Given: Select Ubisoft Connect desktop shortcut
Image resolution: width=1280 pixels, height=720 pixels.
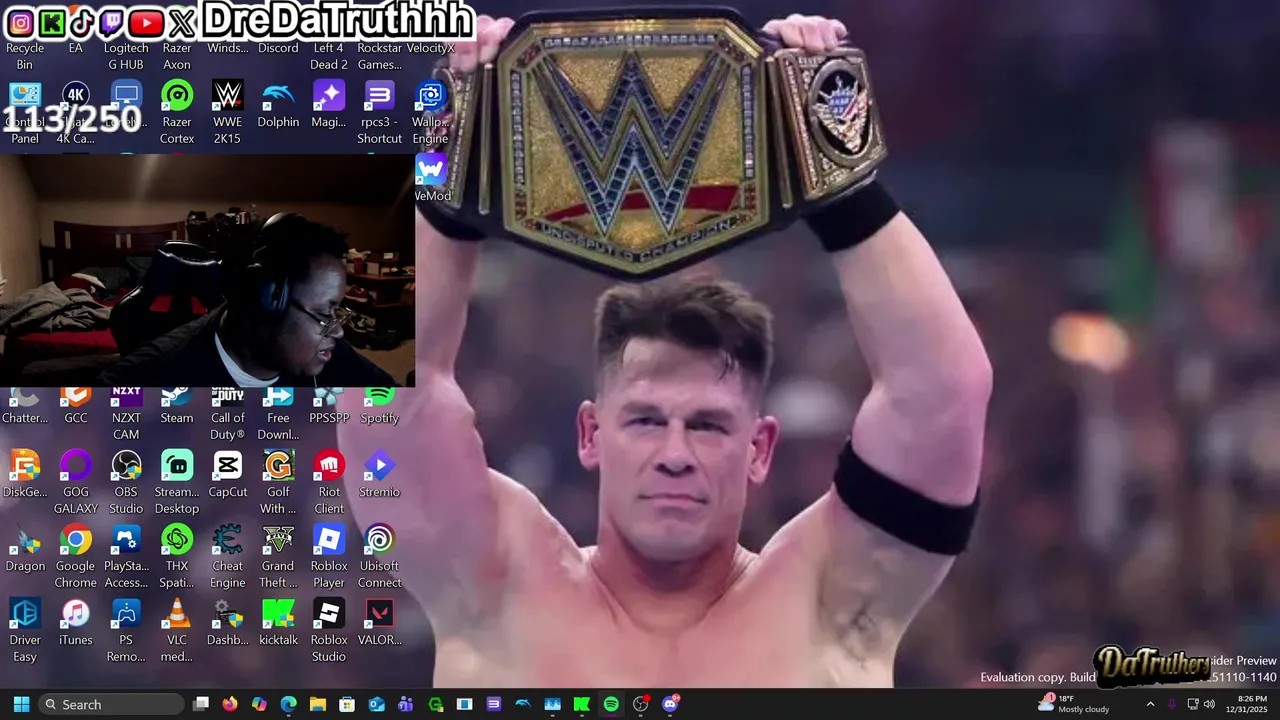Looking at the screenshot, I should [379, 556].
